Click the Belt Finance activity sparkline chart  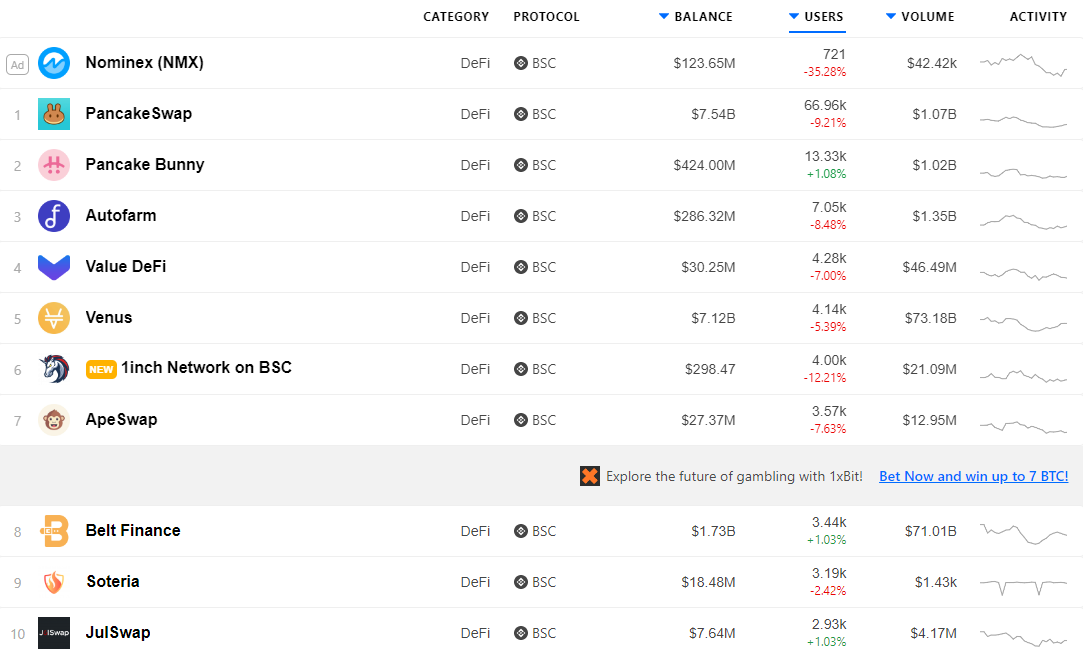(x=1024, y=533)
